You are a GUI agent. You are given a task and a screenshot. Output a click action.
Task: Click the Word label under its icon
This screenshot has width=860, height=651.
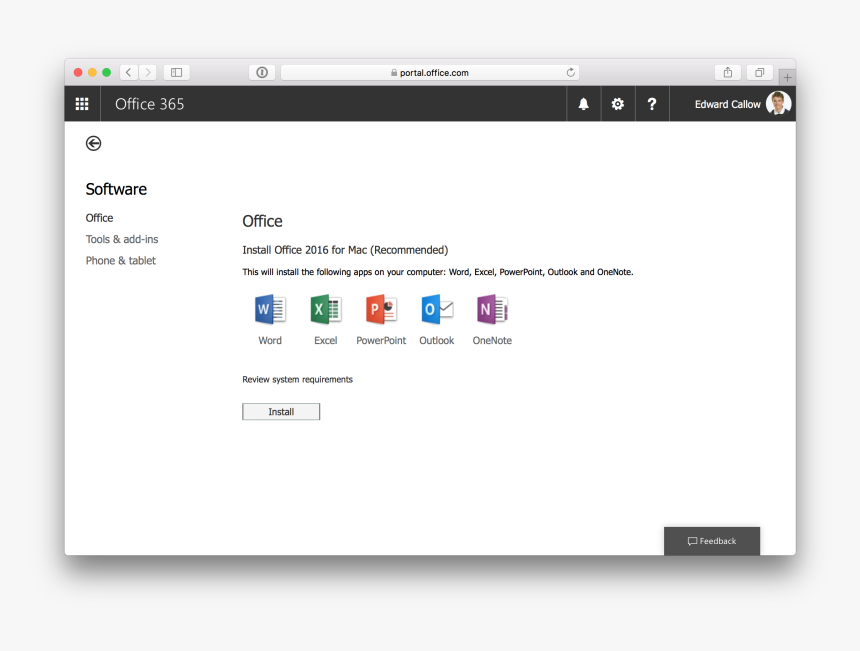270,341
